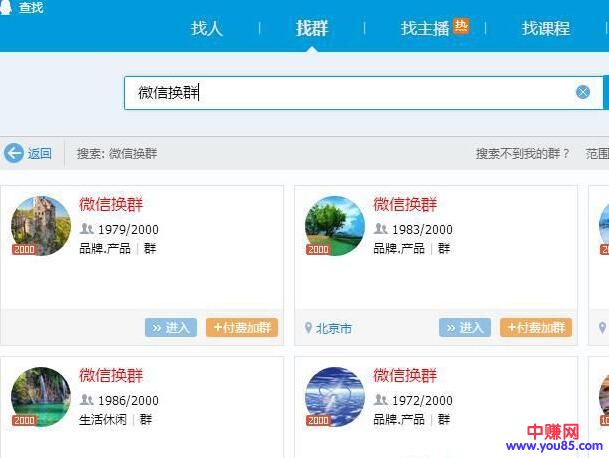609x458 pixels.
Task: Open the tree avatar group thumbnail
Action: (334, 225)
